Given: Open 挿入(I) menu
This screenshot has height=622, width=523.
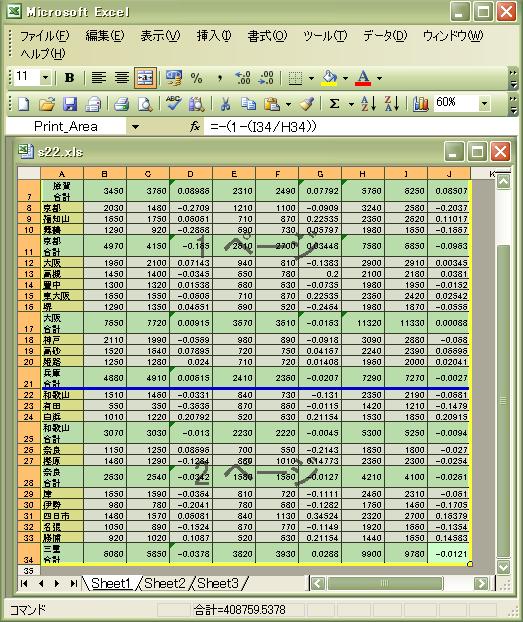Looking at the screenshot, I should (214, 36).
